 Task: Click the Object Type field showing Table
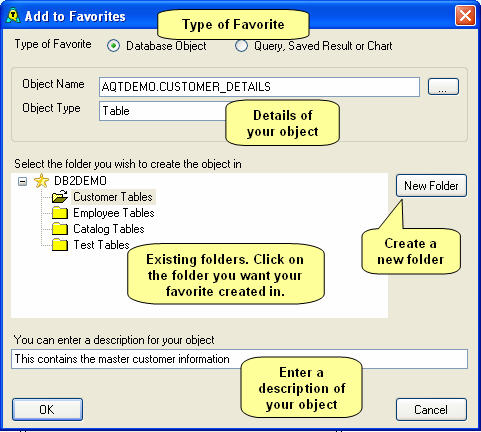tap(162, 111)
